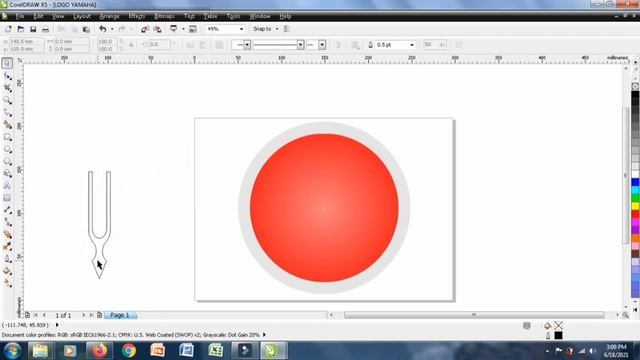
Task: Select the Interactive Fill tool
Action: [x=7, y=283]
